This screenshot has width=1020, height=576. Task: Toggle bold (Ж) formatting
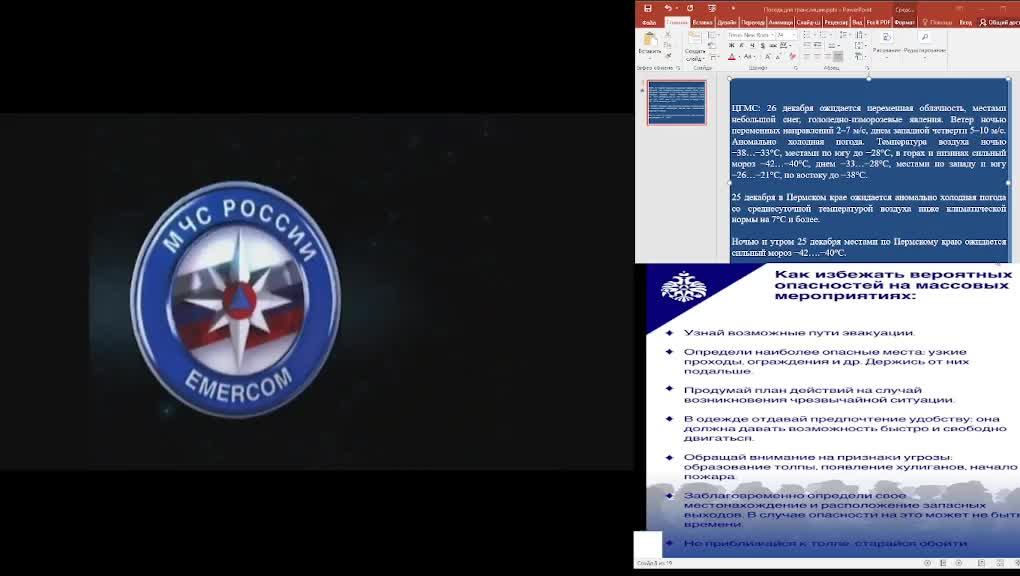tap(731, 46)
